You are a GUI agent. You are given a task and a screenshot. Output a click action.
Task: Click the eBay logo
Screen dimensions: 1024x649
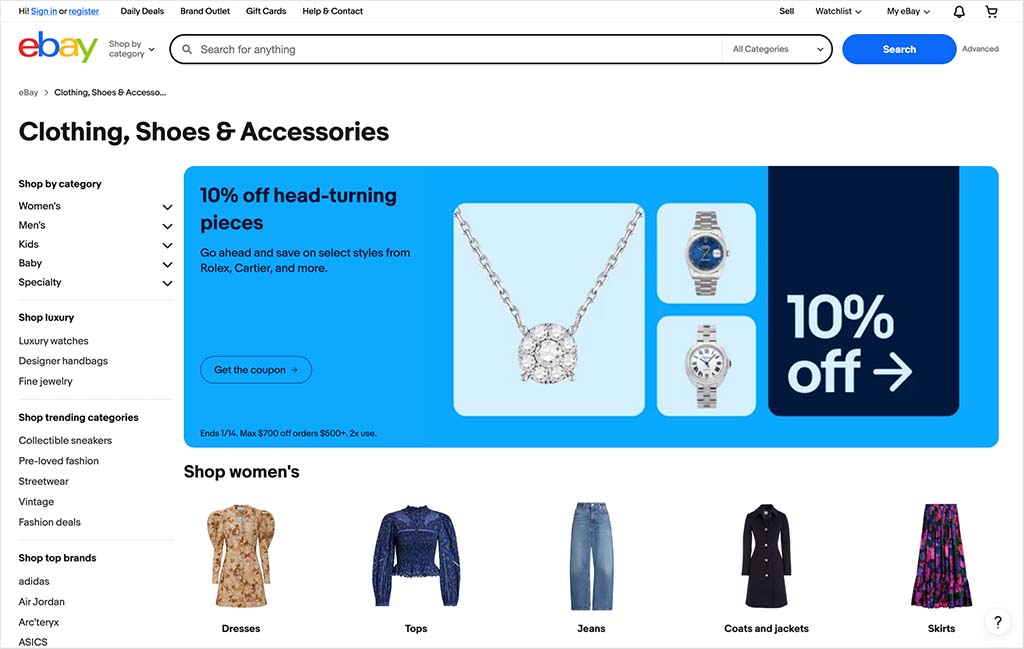click(57, 47)
